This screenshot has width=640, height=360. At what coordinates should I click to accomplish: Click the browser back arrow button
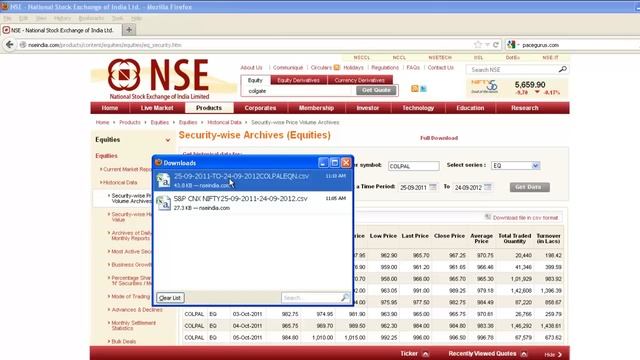(9, 44)
